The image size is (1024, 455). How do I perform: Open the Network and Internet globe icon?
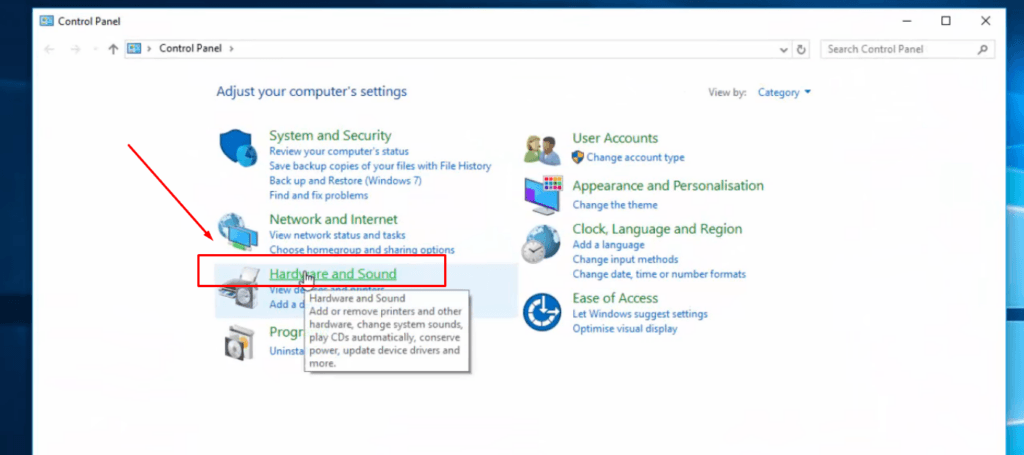(x=238, y=232)
